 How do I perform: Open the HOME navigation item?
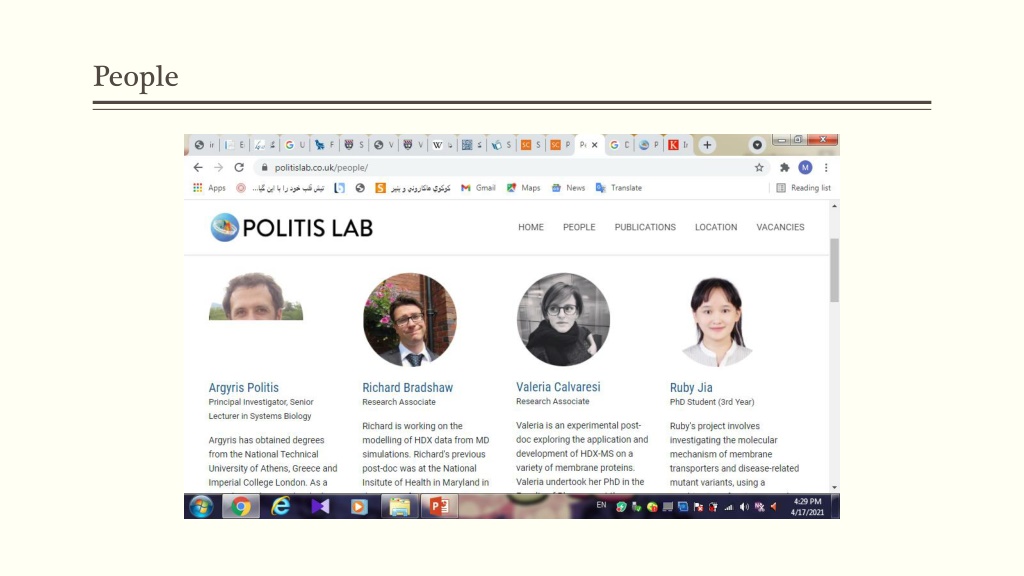[x=531, y=227]
